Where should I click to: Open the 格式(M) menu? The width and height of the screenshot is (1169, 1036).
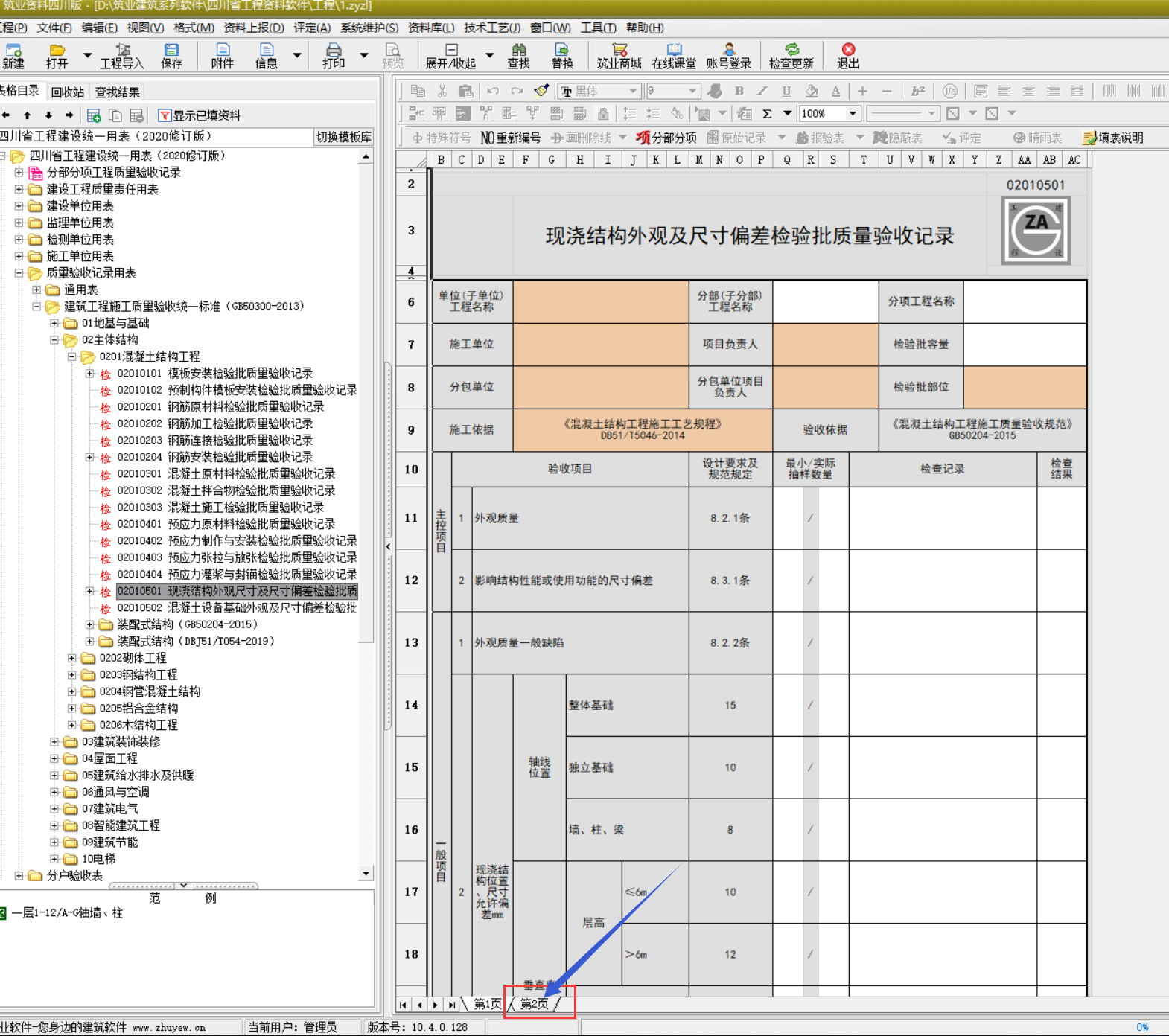[x=194, y=28]
